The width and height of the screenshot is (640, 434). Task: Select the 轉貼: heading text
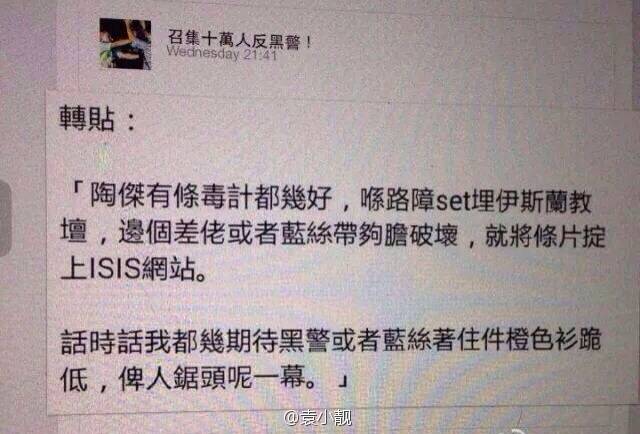(98, 119)
